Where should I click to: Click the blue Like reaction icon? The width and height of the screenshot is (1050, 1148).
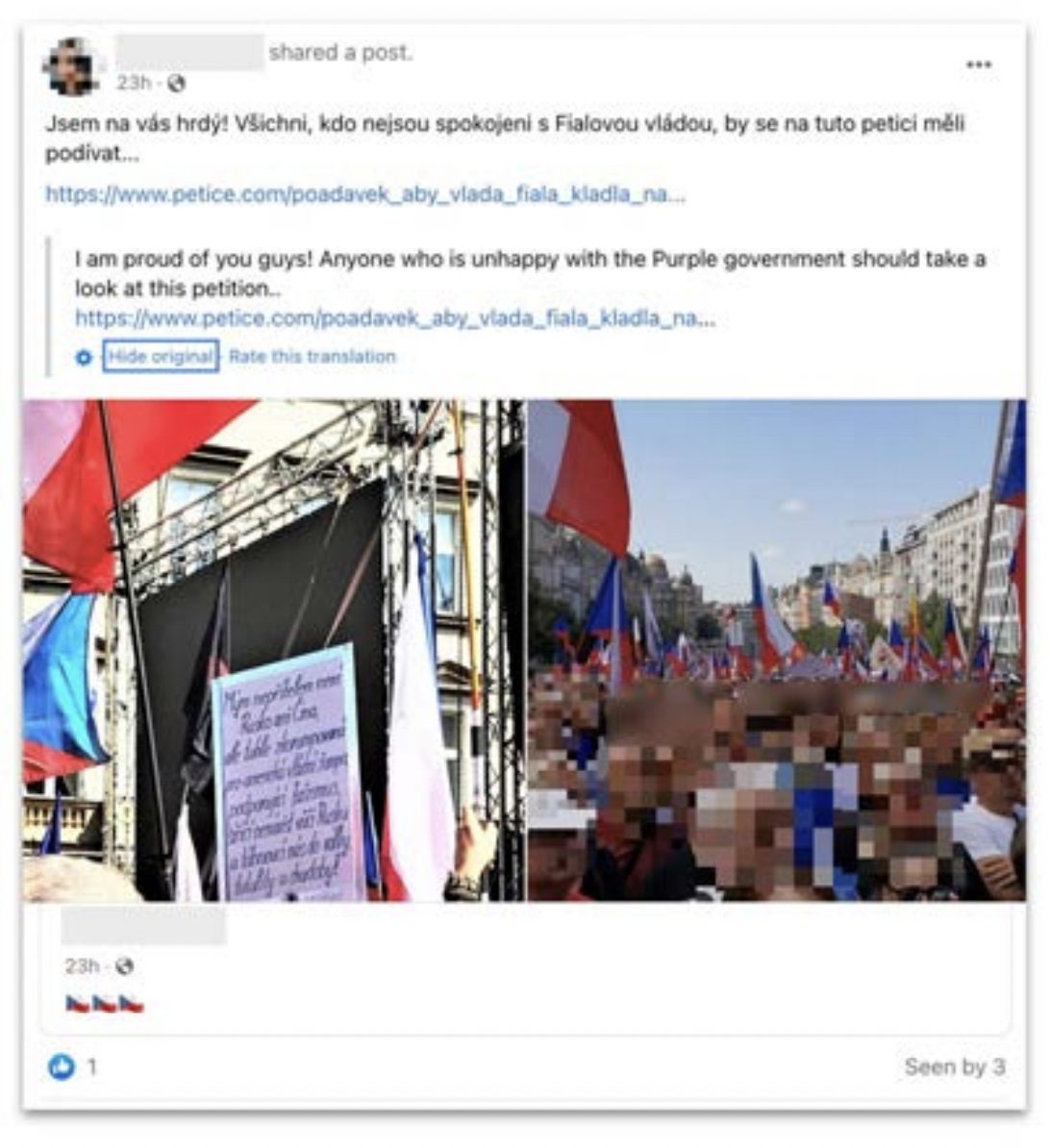point(62,1066)
